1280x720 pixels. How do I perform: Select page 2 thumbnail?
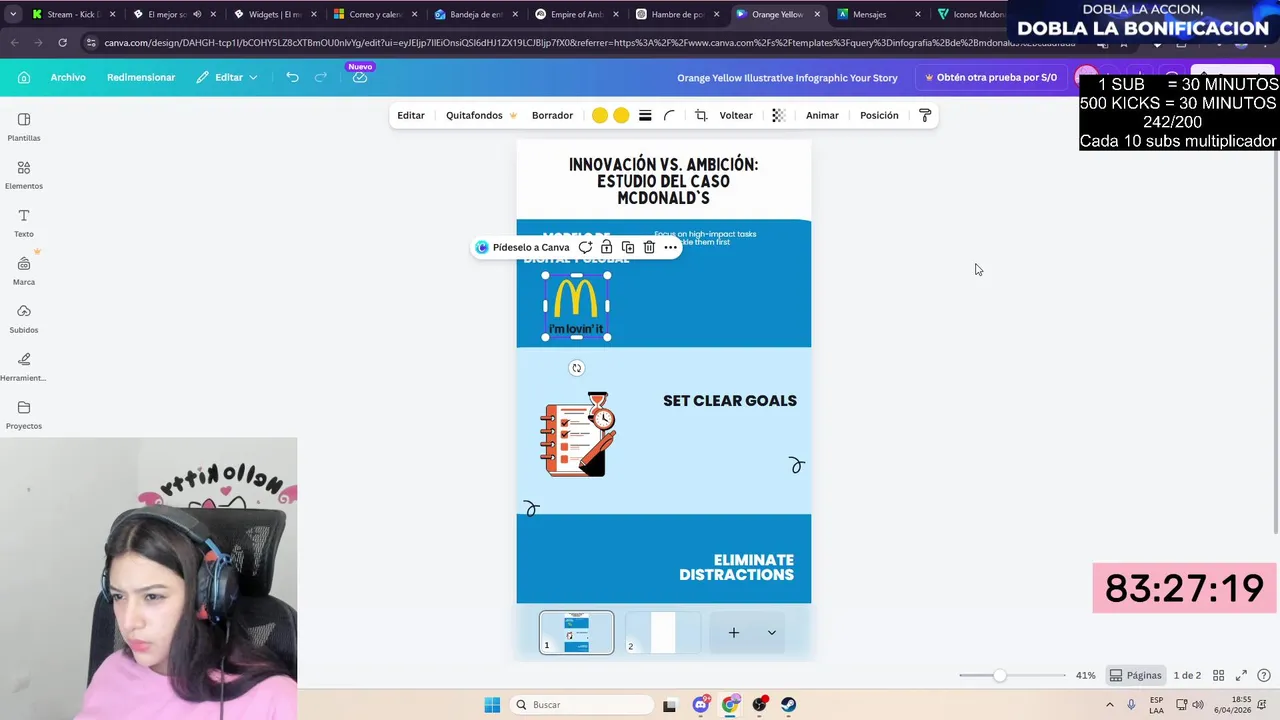click(662, 632)
